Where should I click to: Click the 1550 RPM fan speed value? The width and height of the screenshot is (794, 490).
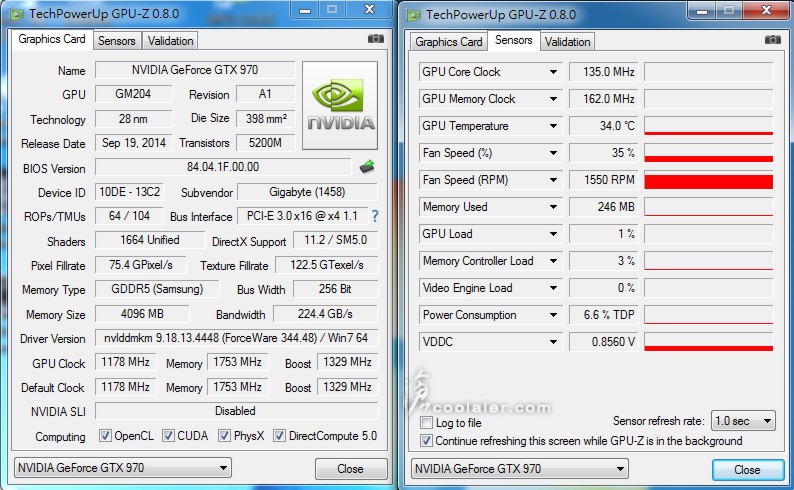point(604,180)
